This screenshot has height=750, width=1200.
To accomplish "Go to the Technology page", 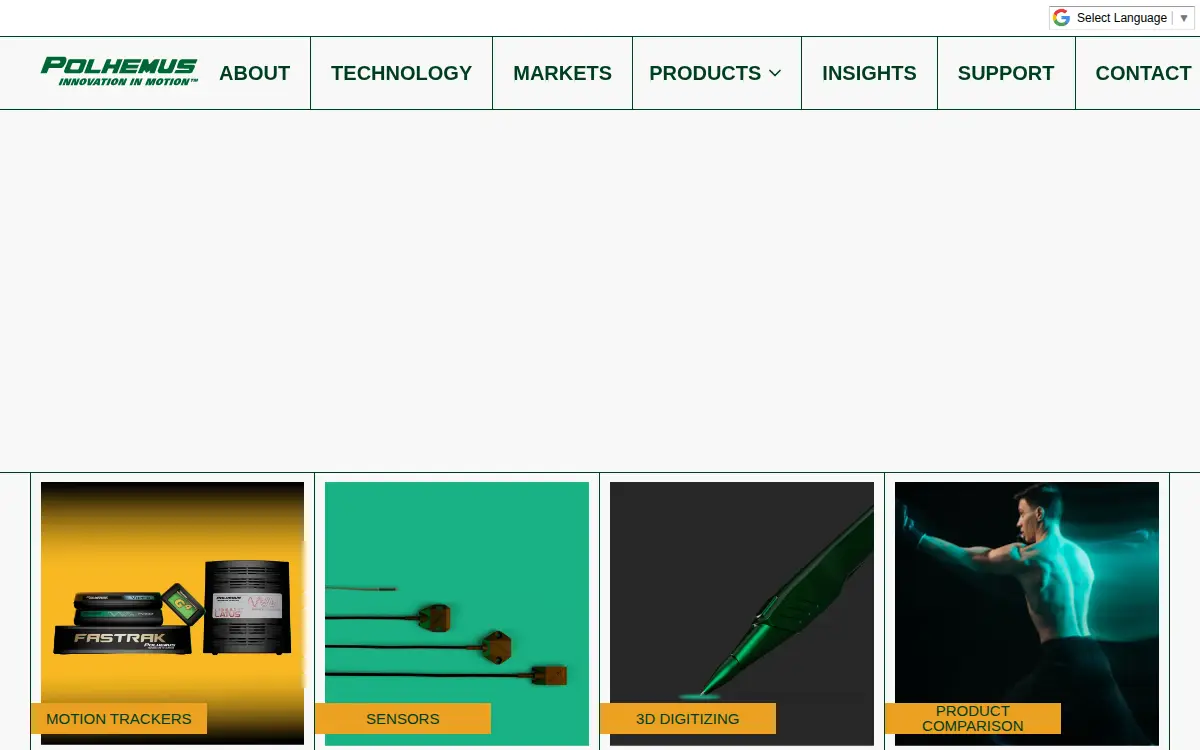I will (x=401, y=73).
